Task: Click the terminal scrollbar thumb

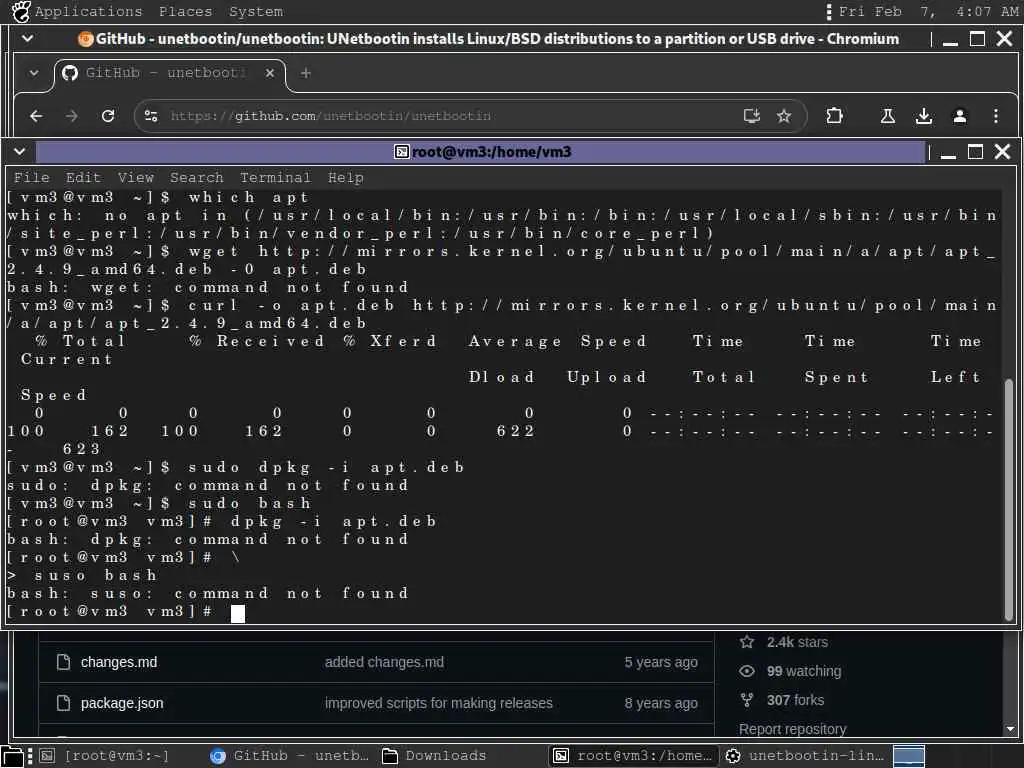Action: (x=1009, y=500)
